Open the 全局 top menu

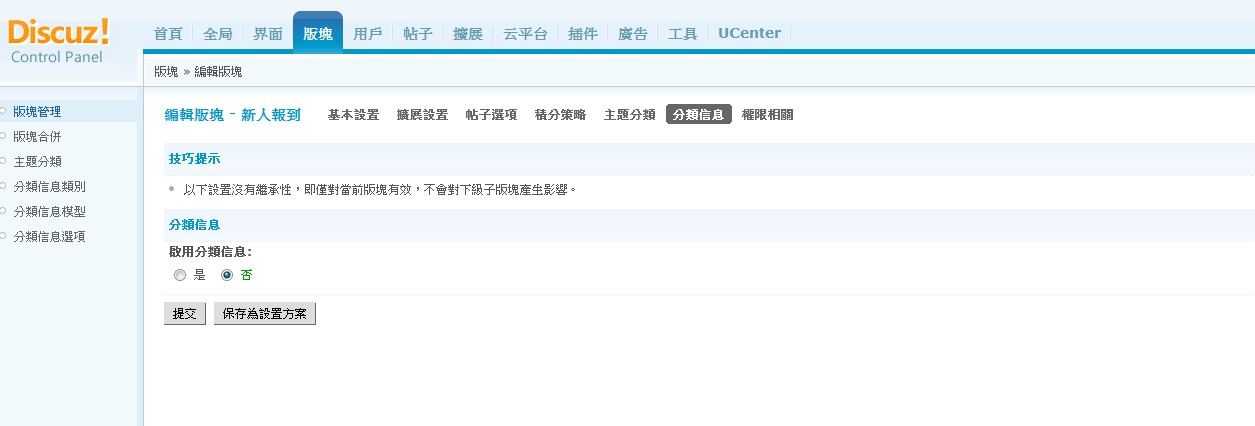pyautogui.click(x=218, y=33)
